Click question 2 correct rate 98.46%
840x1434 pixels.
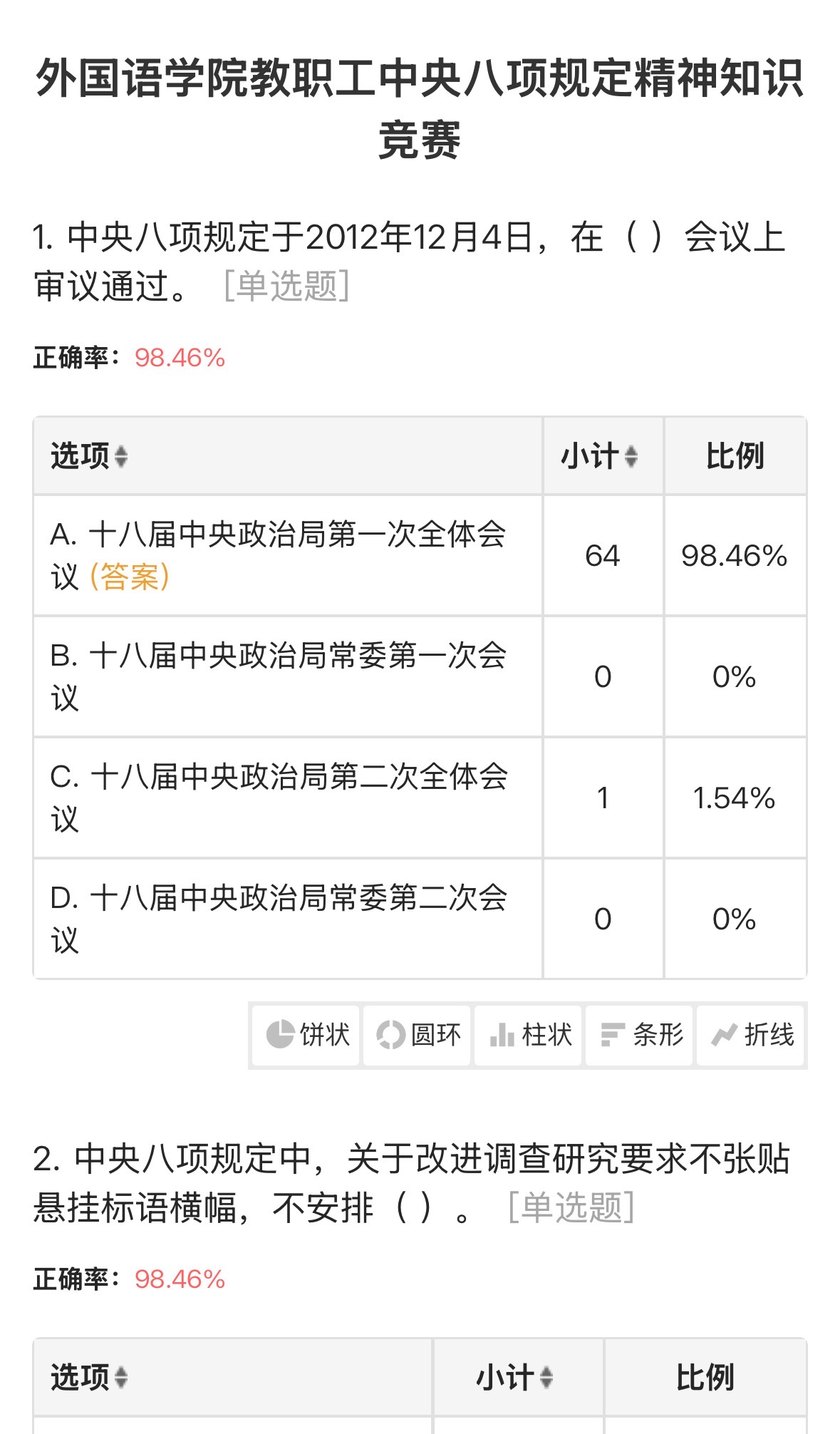pyautogui.click(x=180, y=1279)
